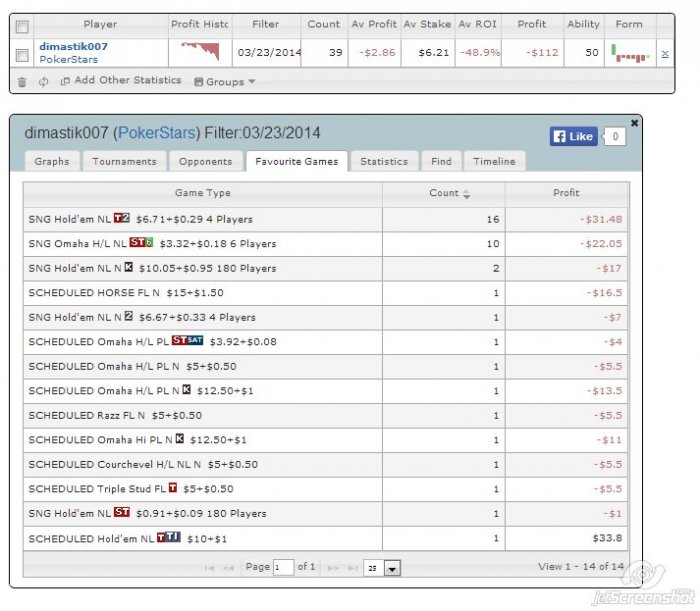Go to first page of results
The height and width of the screenshot is (611, 700).
(209, 568)
